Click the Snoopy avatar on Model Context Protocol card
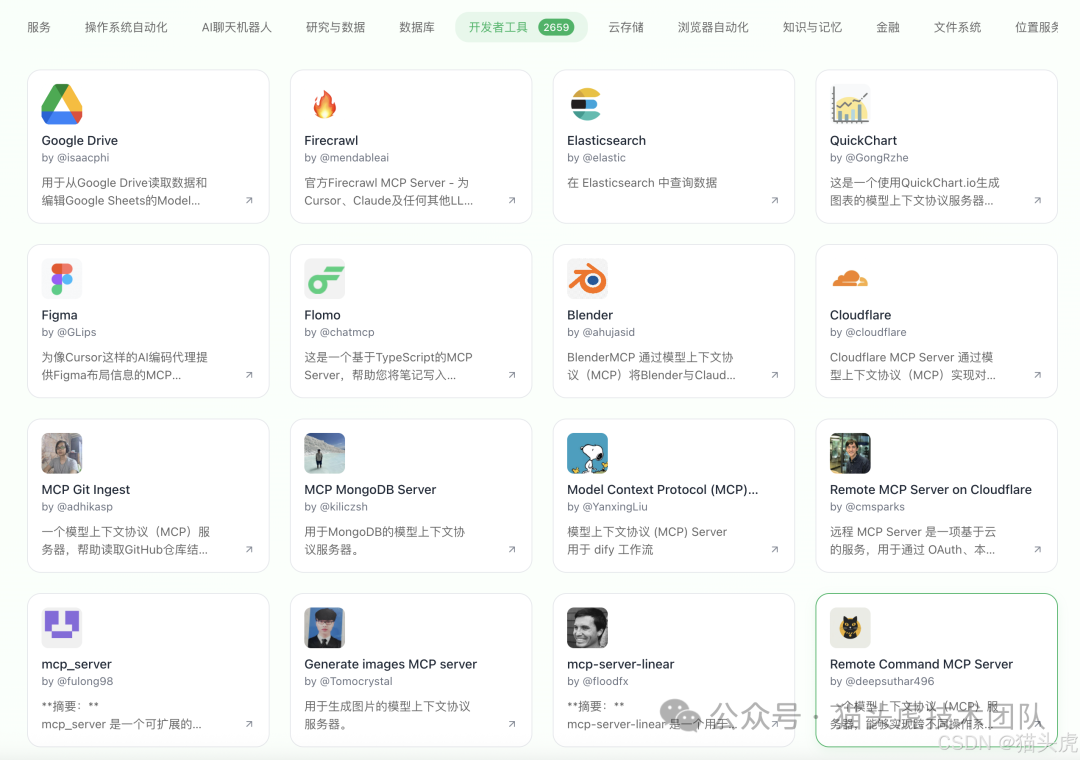 (x=587, y=453)
